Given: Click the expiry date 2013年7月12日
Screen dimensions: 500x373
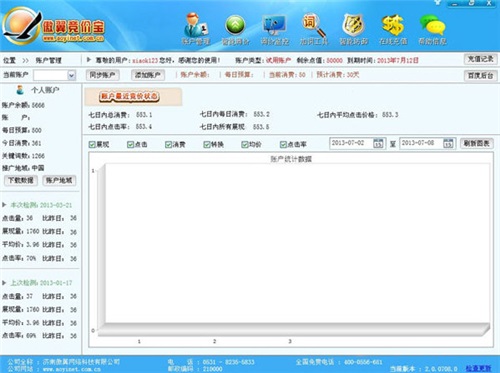Looking at the screenshot, I should point(398,60).
